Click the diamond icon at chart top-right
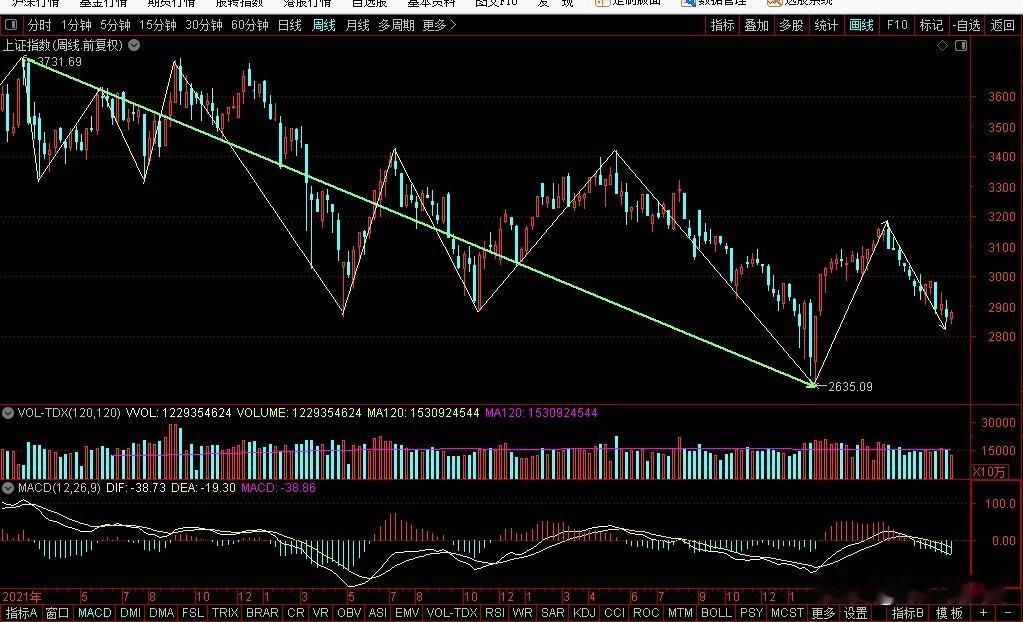The image size is (1023, 622). pos(942,46)
